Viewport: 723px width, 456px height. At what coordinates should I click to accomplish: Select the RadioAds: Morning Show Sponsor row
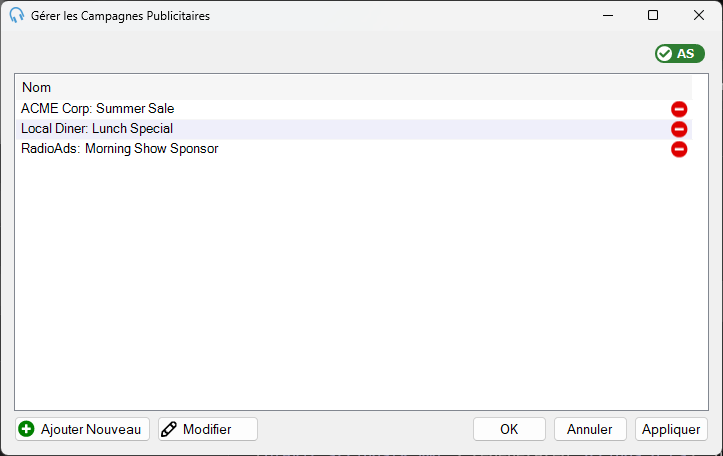354,149
